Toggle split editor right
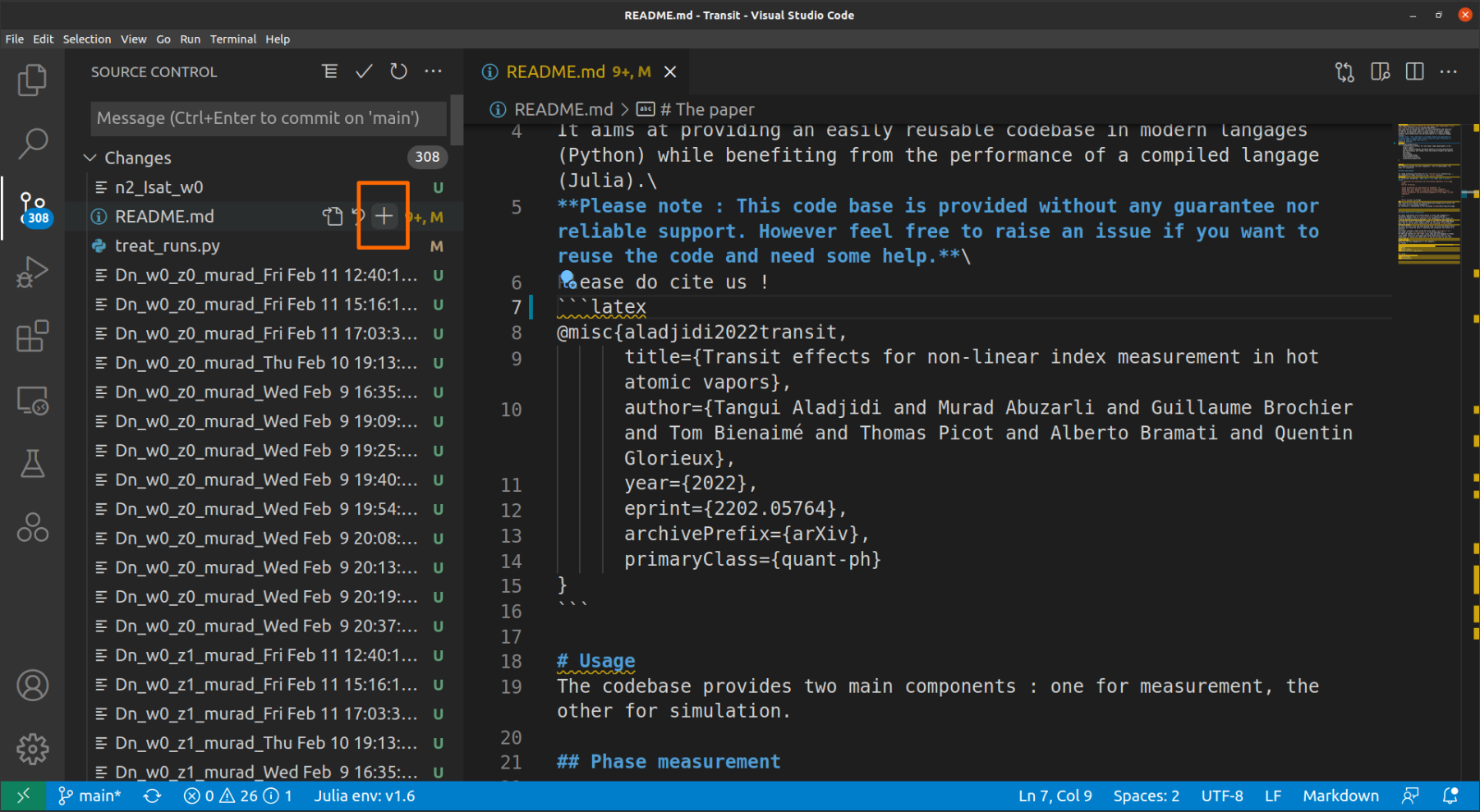 (1414, 72)
